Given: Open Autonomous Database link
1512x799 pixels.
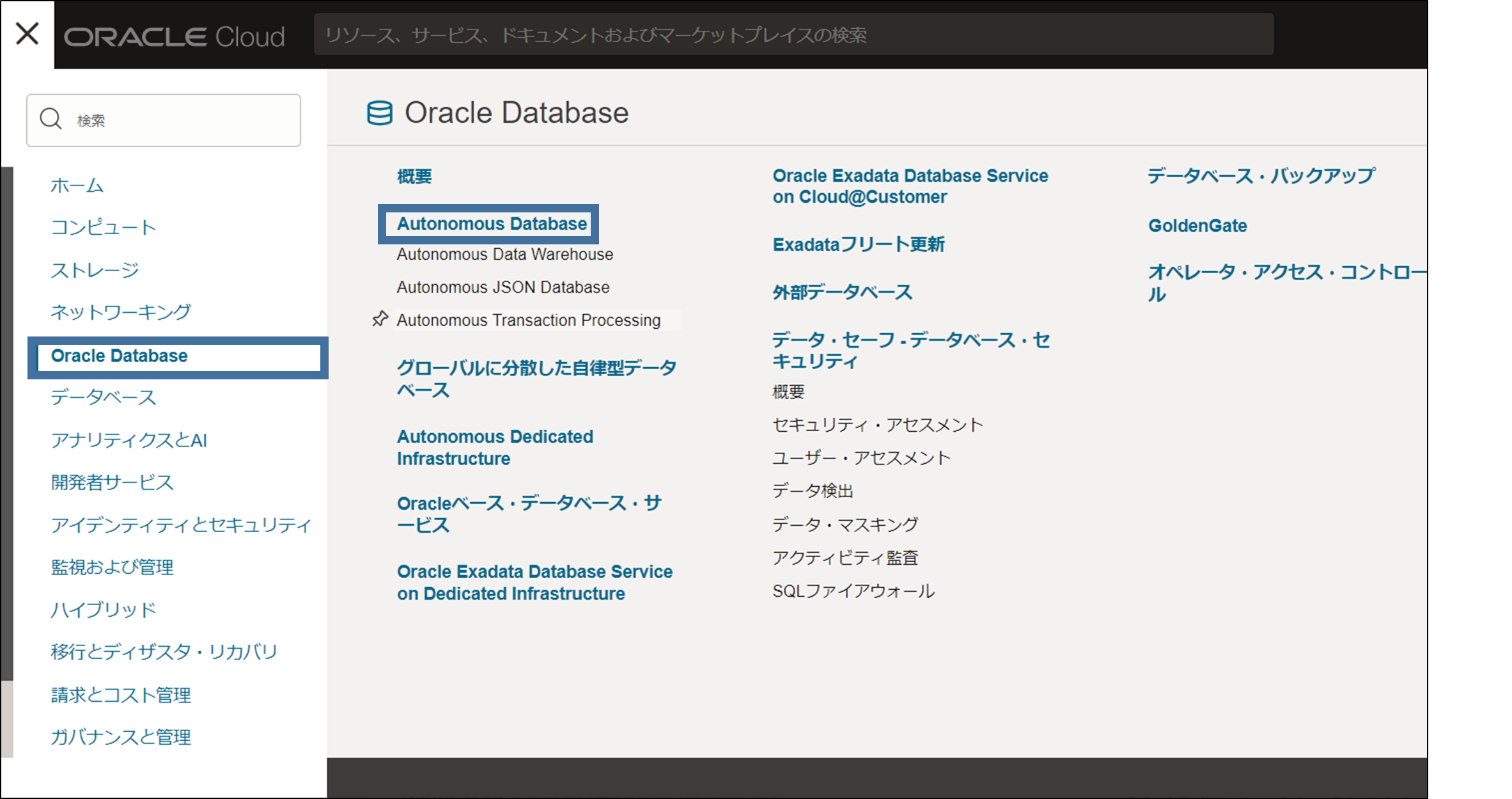Looking at the screenshot, I should [491, 224].
